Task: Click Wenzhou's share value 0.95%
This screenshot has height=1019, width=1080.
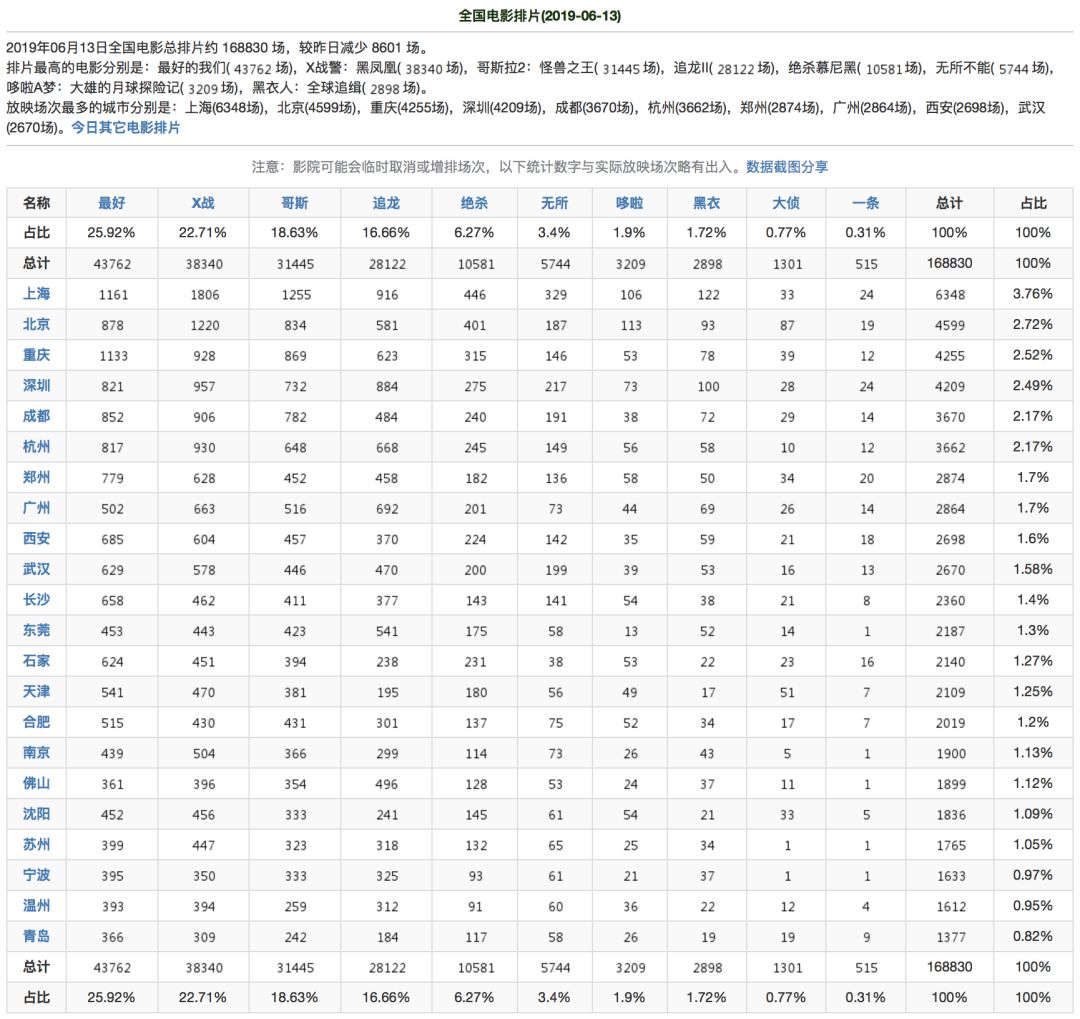Action: pos(1032,906)
